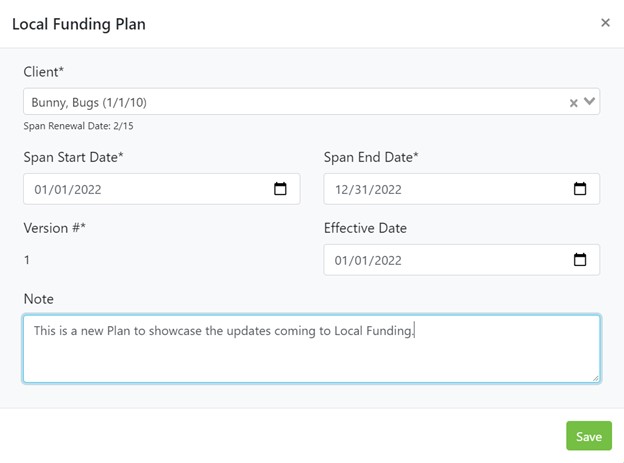Screen dimensions: 624x463
Task: Open the Span End Date calendar picker
Action: coord(580,189)
